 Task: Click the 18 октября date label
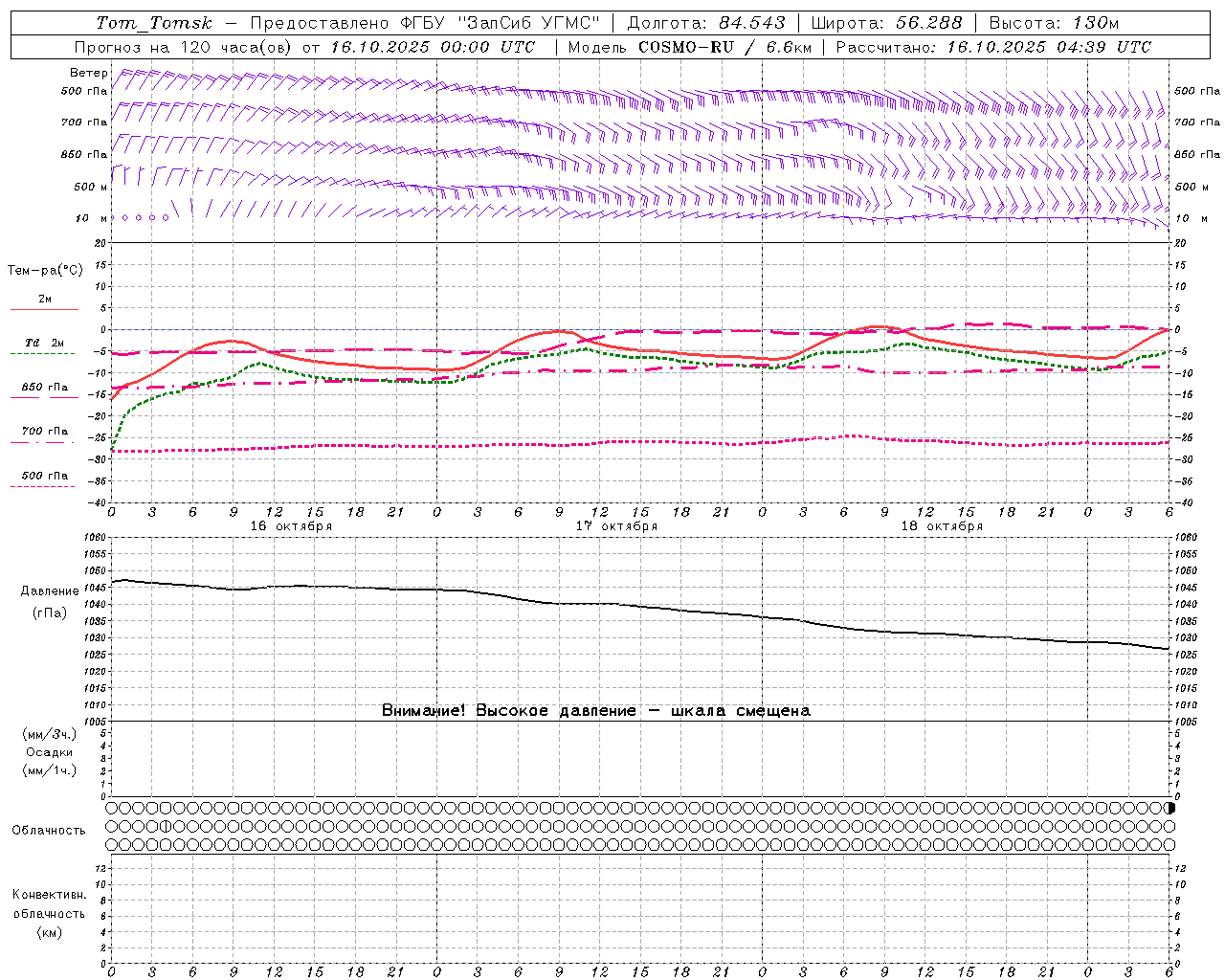942,526
